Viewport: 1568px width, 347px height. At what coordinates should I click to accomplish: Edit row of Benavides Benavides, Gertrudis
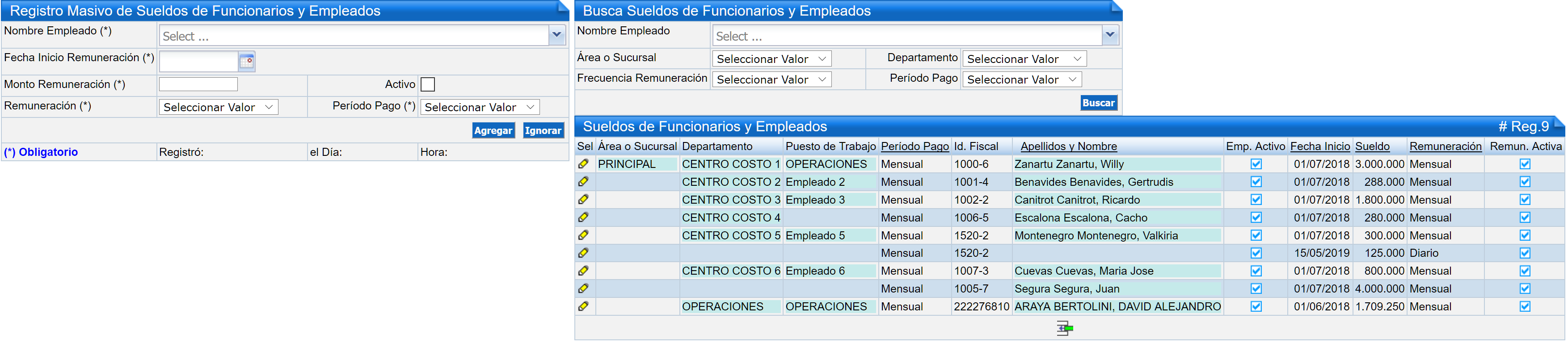[583, 182]
